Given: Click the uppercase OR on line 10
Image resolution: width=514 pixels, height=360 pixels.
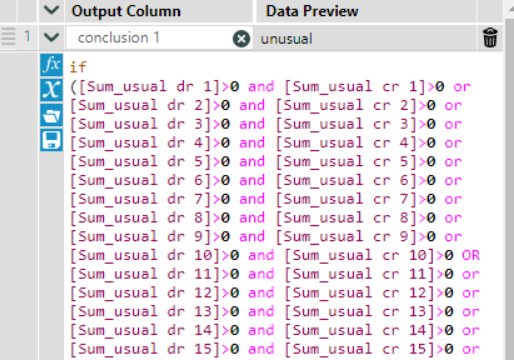Looking at the screenshot, I should tap(471, 255).
